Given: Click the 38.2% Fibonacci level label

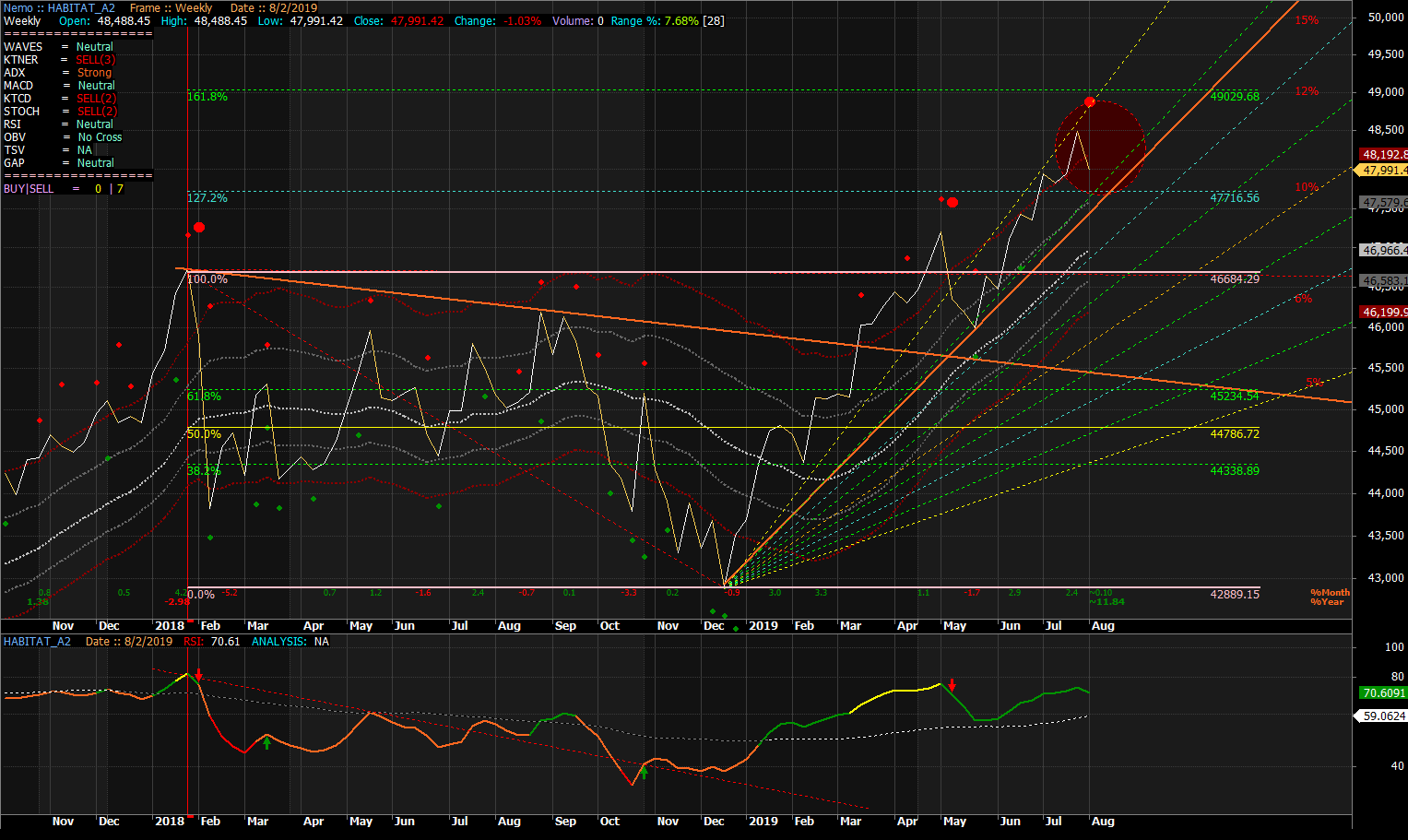Looking at the screenshot, I should (204, 470).
